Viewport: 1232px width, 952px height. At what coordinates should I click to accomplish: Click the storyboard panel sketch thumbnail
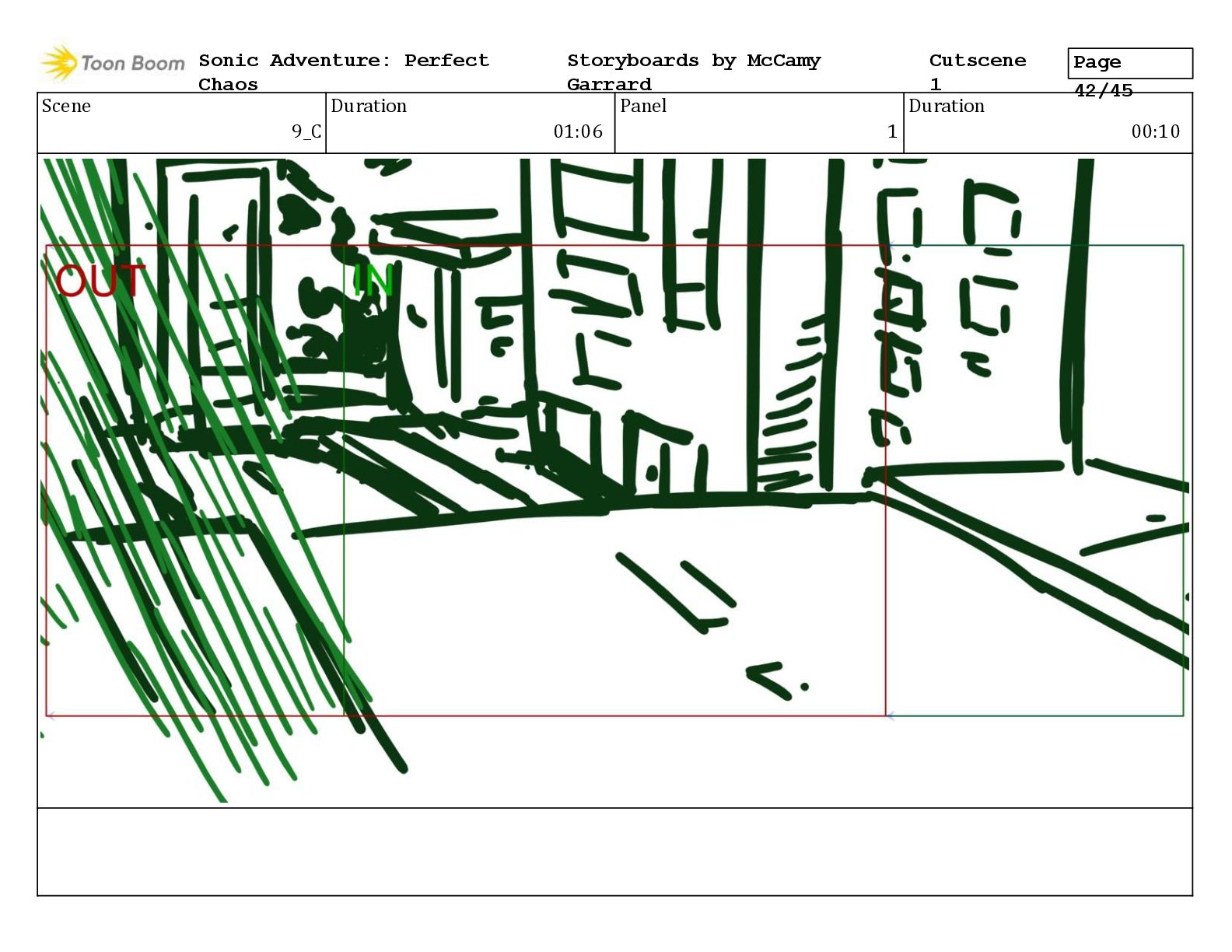(614, 481)
